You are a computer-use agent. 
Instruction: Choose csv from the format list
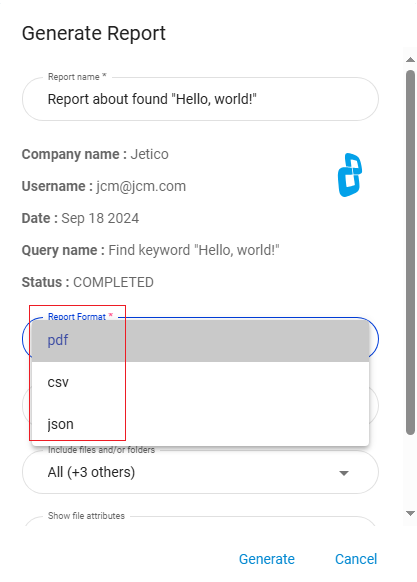point(200,383)
